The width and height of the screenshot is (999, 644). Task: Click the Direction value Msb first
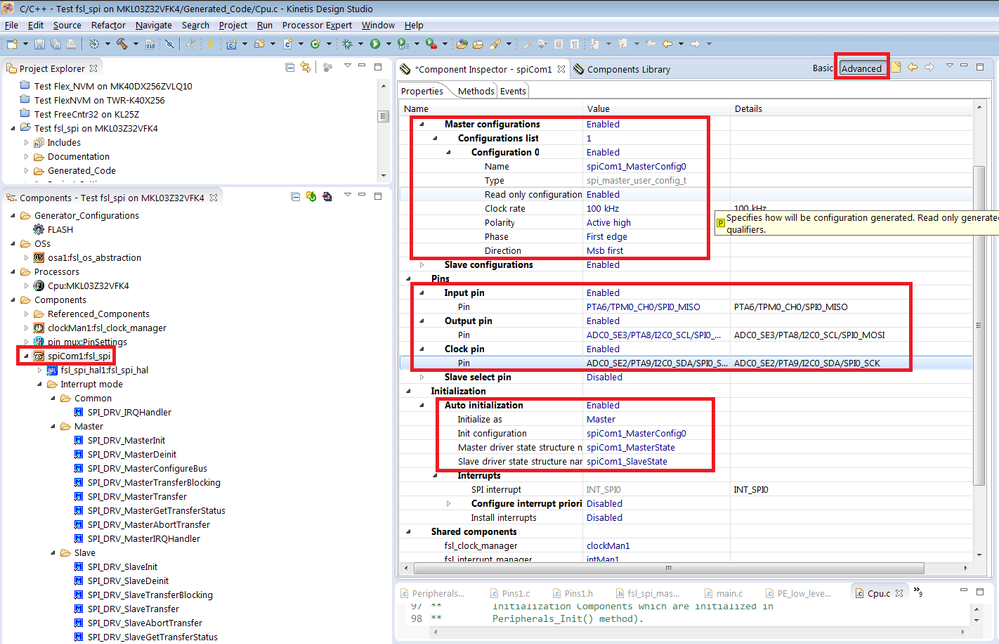click(605, 250)
